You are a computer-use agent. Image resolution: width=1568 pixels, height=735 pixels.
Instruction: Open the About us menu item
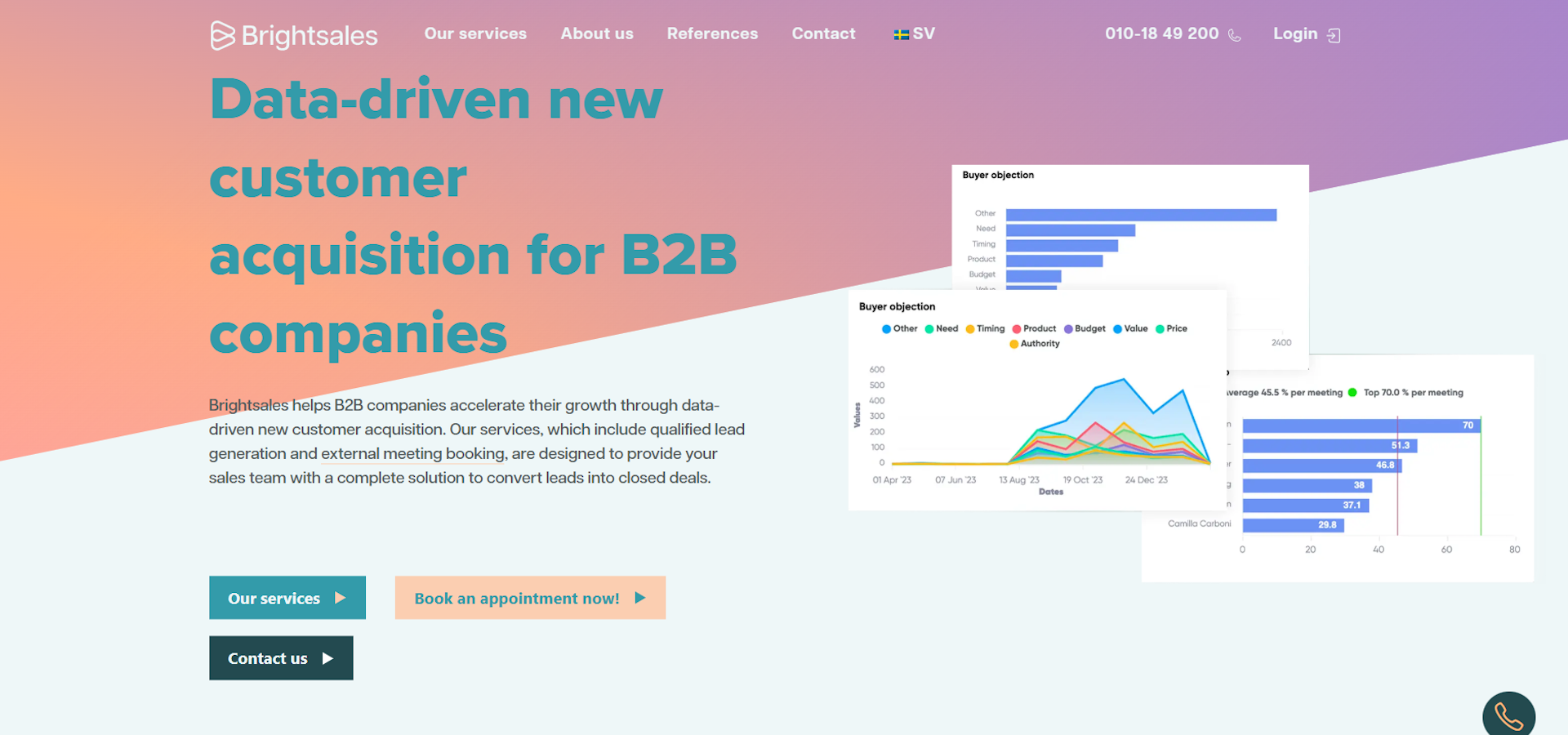[x=597, y=33]
